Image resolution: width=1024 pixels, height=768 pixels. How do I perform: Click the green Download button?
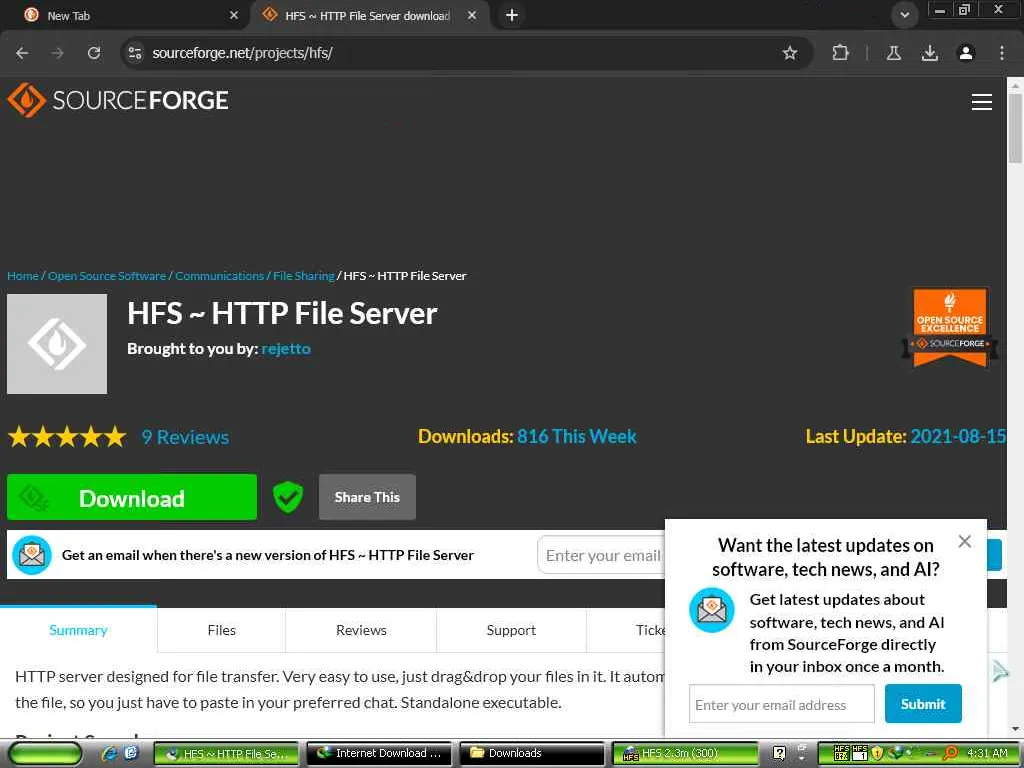[132, 498]
